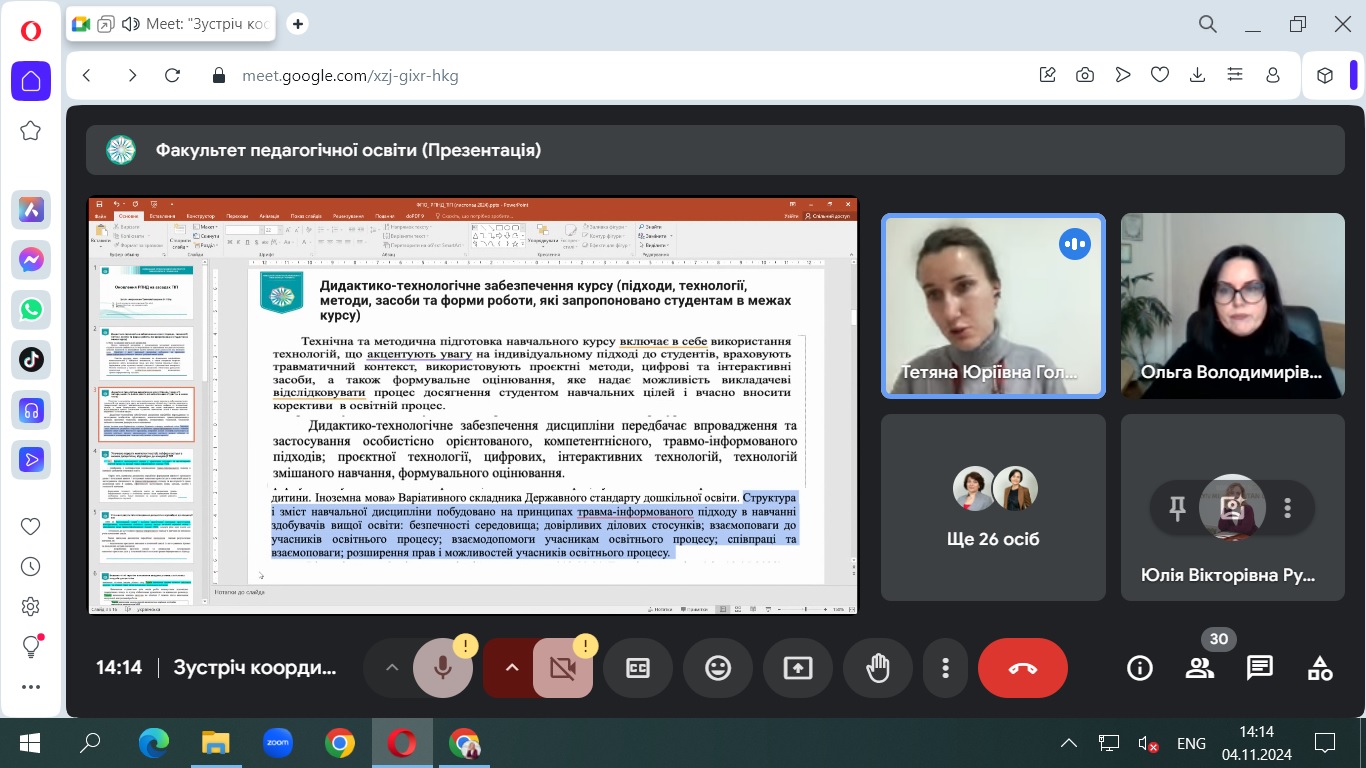Viewport: 1366px width, 768px height.
Task: Click the Present now share screen icon
Action: [798, 667]
